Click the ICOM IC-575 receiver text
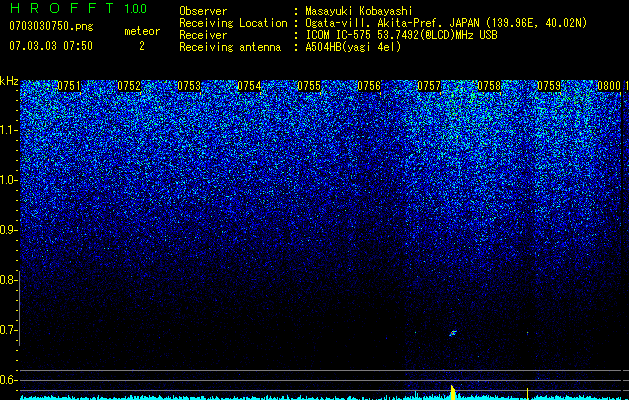629x400 pixels. 401,35
